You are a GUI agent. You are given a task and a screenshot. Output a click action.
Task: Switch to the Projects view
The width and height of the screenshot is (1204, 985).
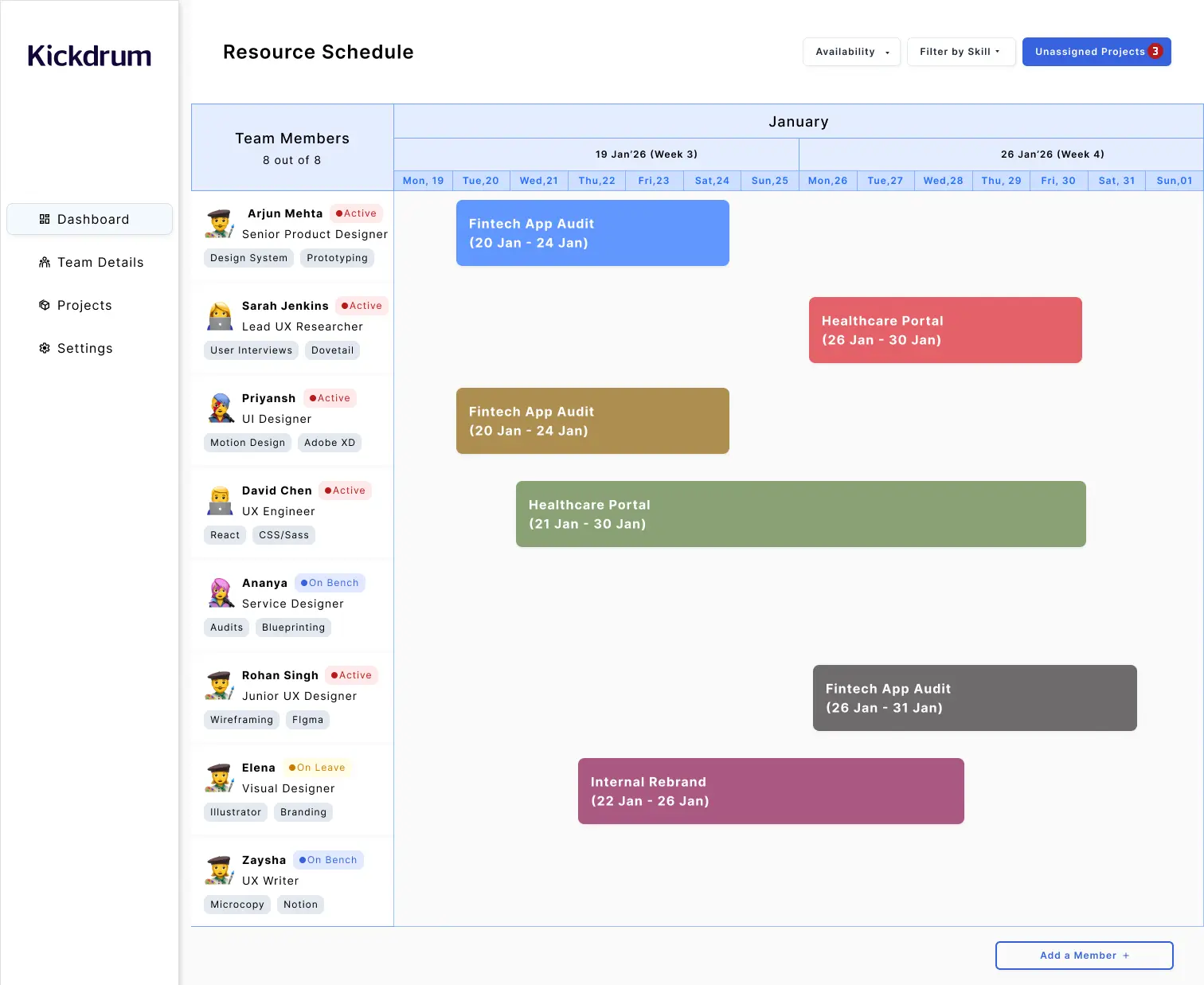(x=84, y=305)
